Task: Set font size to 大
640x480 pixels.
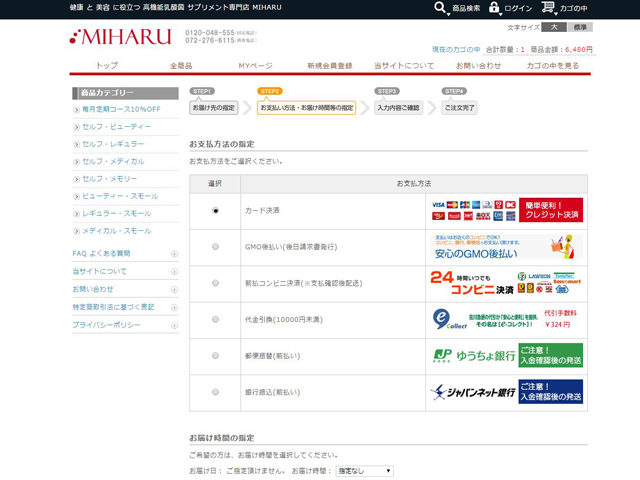Action: (x=554, y=27)
